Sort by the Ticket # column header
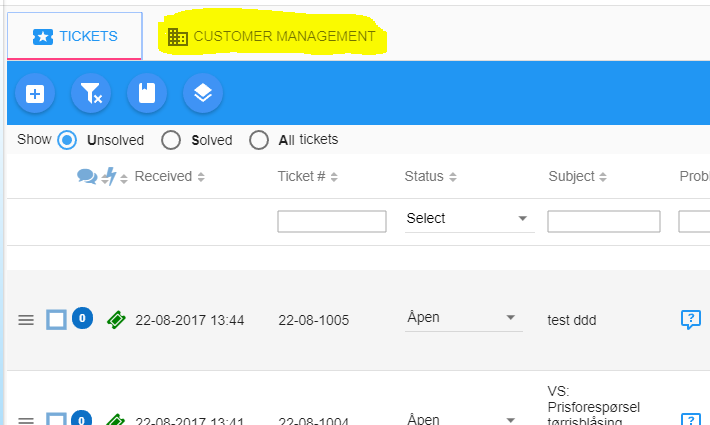710x425 pixels. (301, 176)
